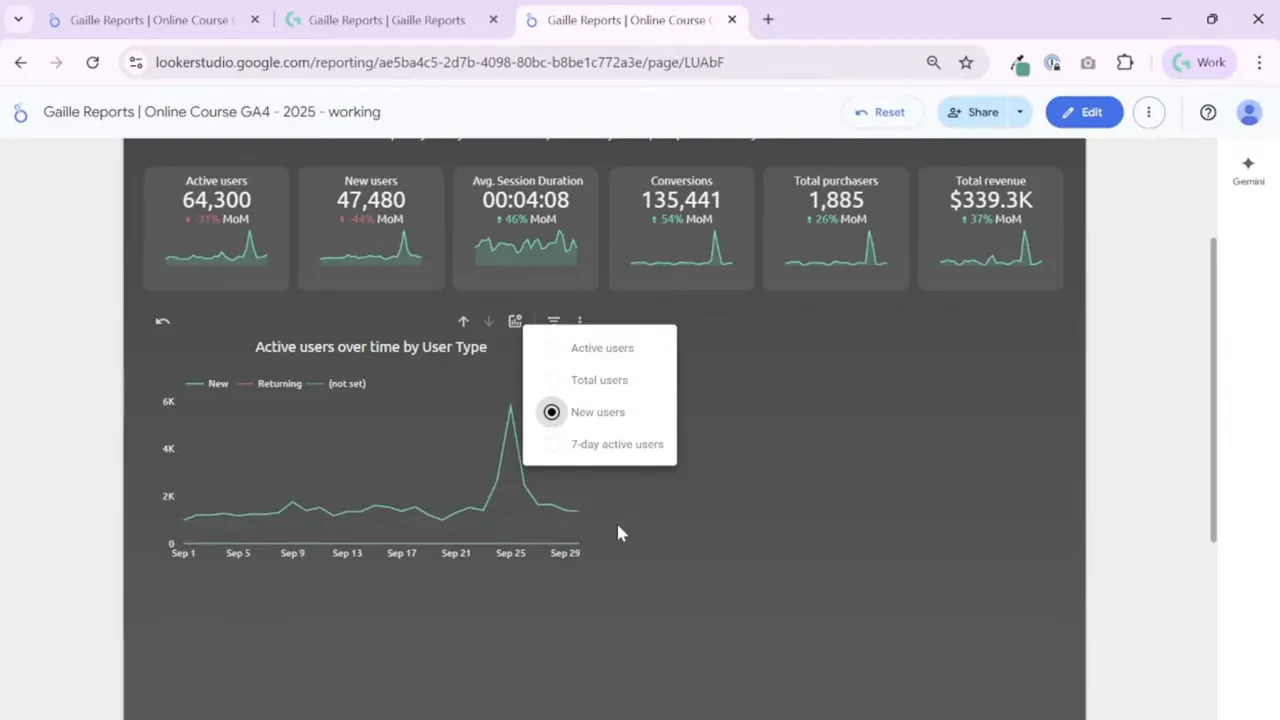The width and height of the screenshot is (1280, 720).
Task: Choose the Total users metric option
Action: tap(599, 380)
